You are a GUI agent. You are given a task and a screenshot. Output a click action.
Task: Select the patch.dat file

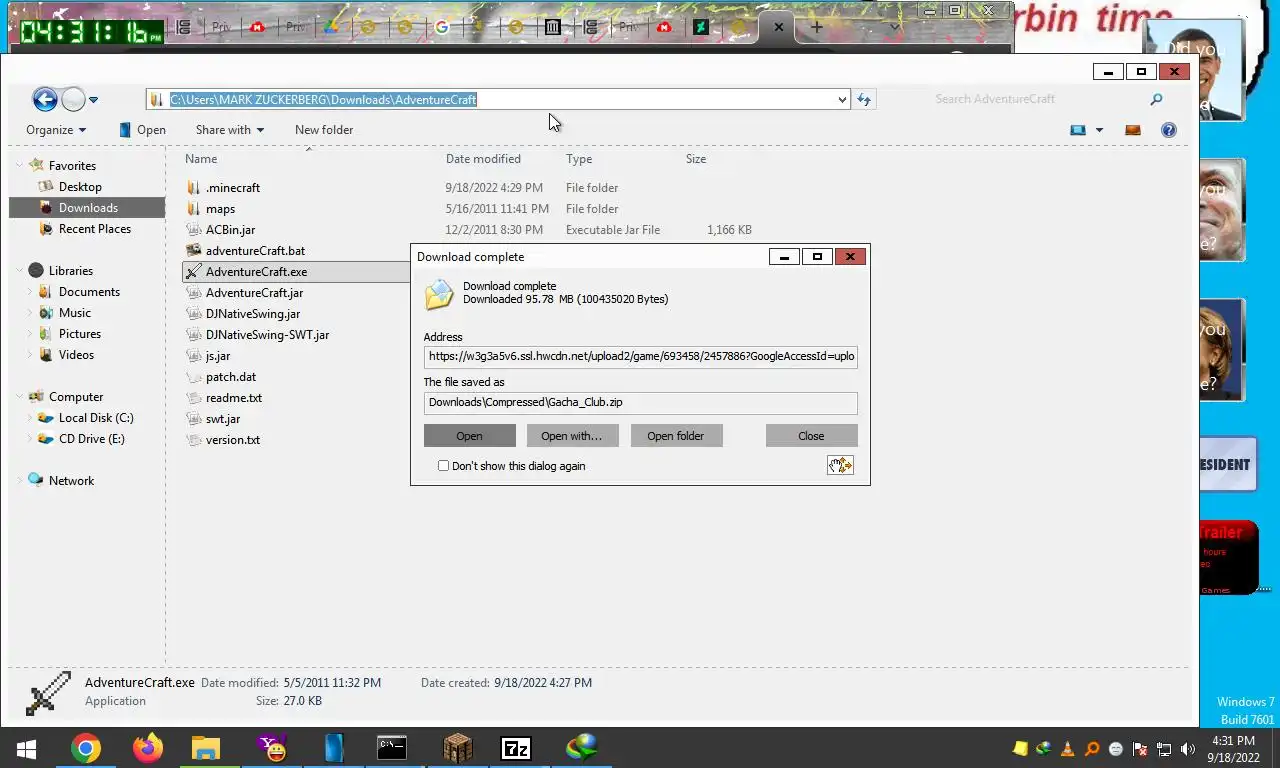coord(231,377)
